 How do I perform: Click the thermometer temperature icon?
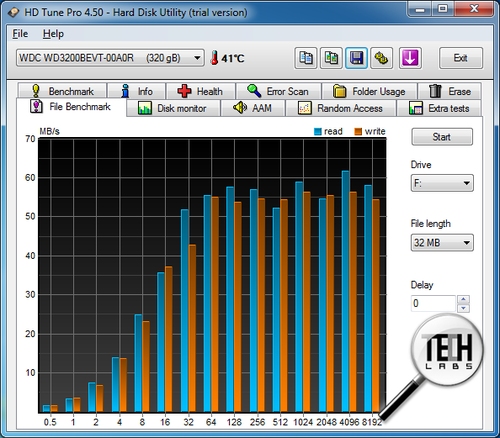(215, 58)
